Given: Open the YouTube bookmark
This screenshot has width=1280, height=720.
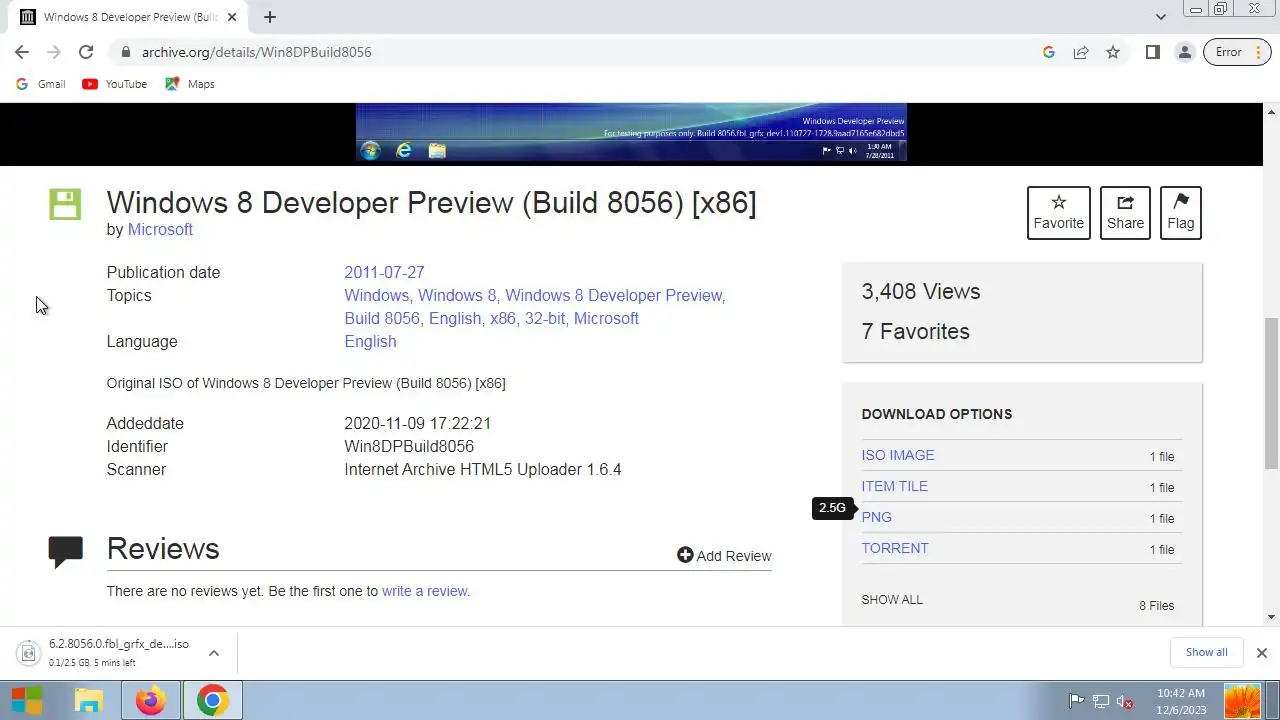Looking at the screenshot, I should coord(115,84).
